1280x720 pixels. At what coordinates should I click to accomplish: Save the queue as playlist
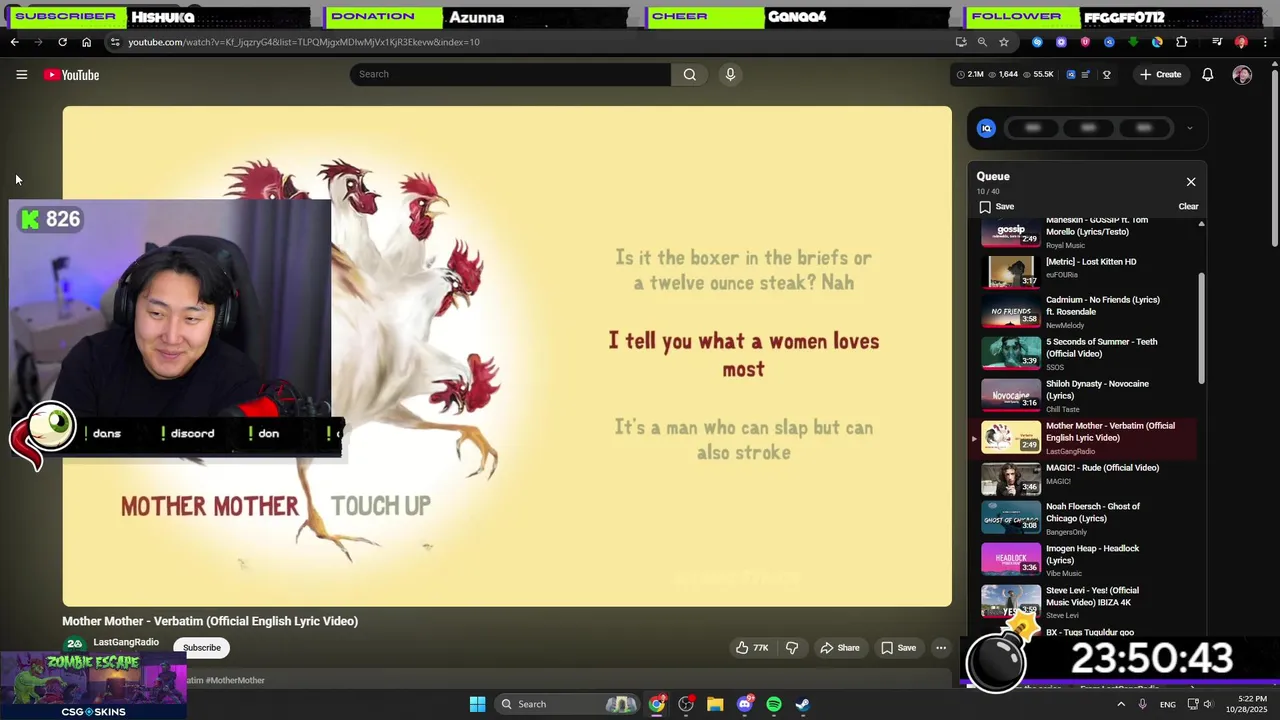[997, 207]
